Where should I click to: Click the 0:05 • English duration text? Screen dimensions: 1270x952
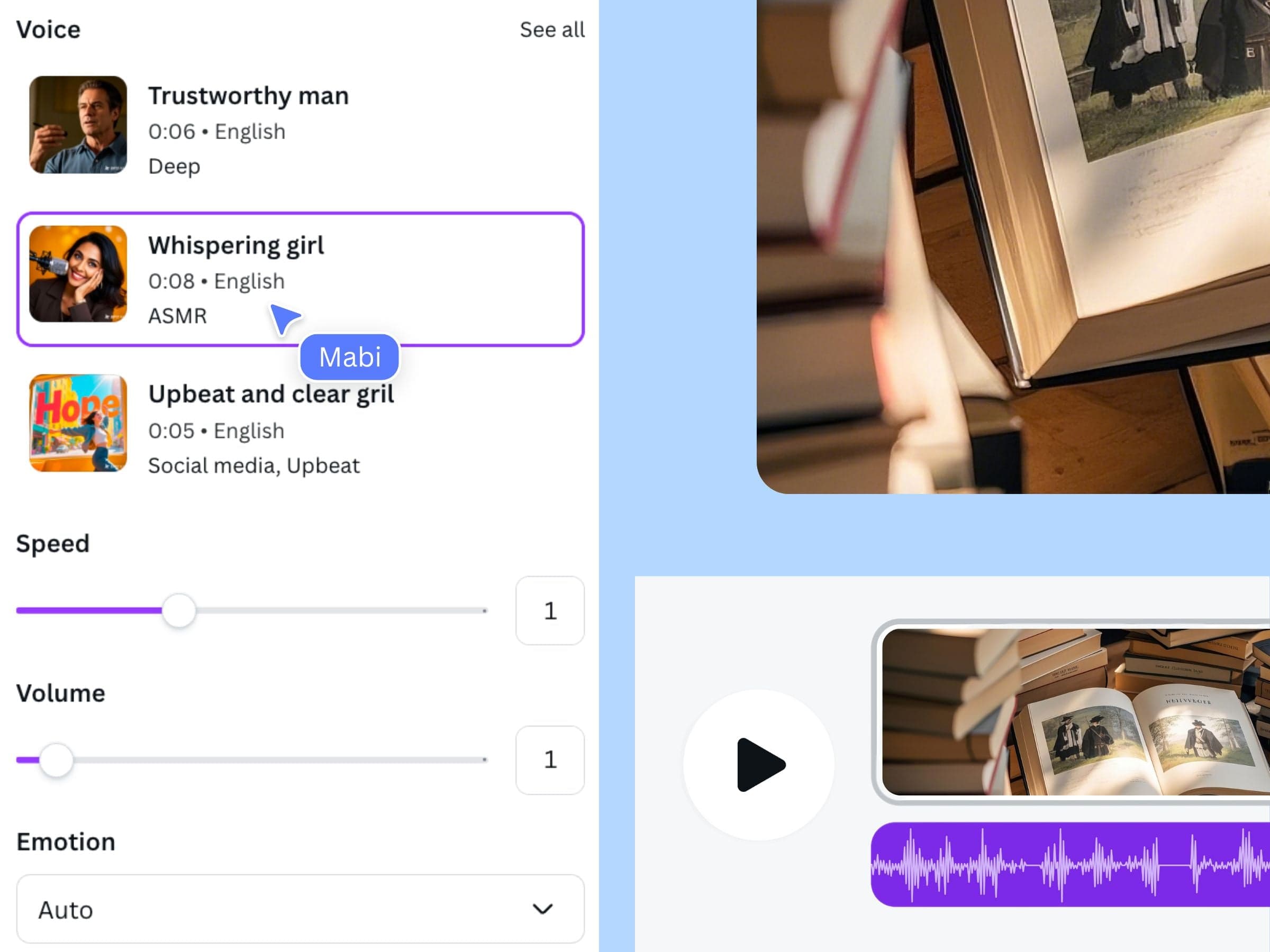(x=216, y=431)
